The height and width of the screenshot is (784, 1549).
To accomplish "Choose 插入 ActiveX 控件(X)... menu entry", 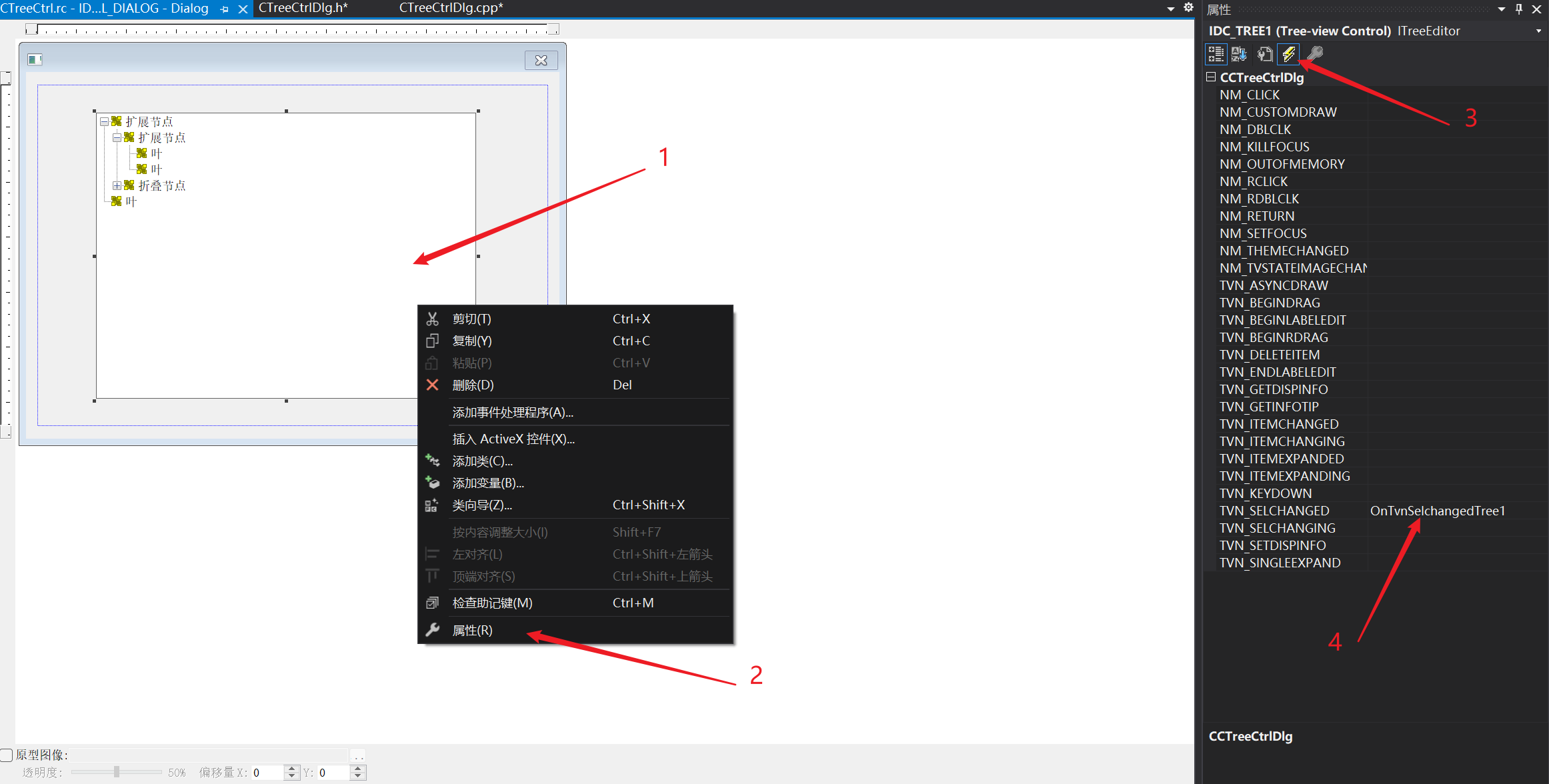I will tap(575, 439).
